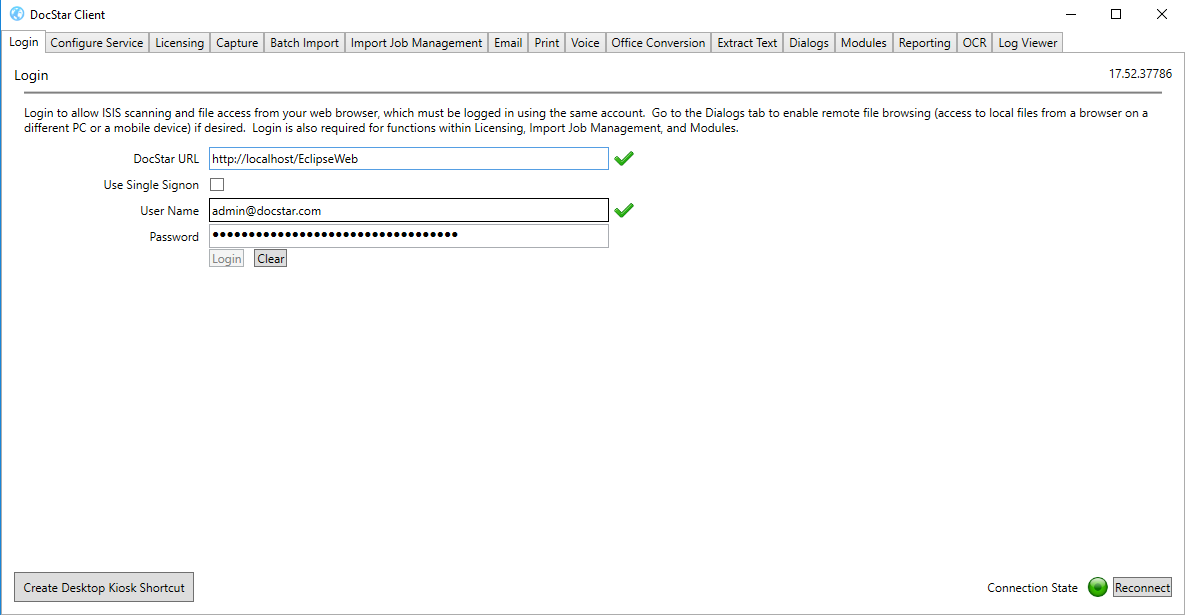Open the Configure Service tab
The height and width of the screenshot is (615, 1185).
[97, 43]
